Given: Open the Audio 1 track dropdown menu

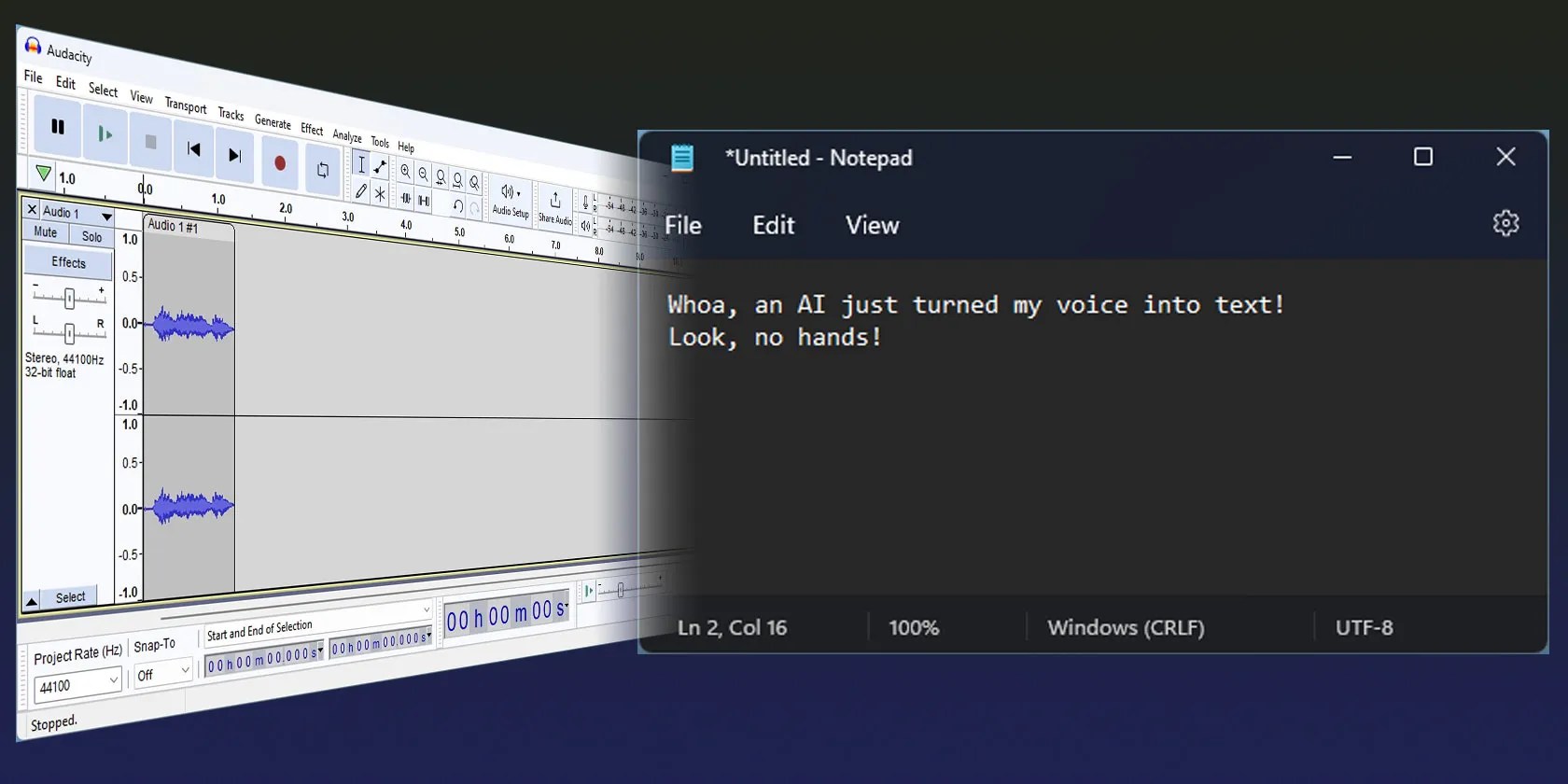Looking at the screenshot, I should point(106,217).
